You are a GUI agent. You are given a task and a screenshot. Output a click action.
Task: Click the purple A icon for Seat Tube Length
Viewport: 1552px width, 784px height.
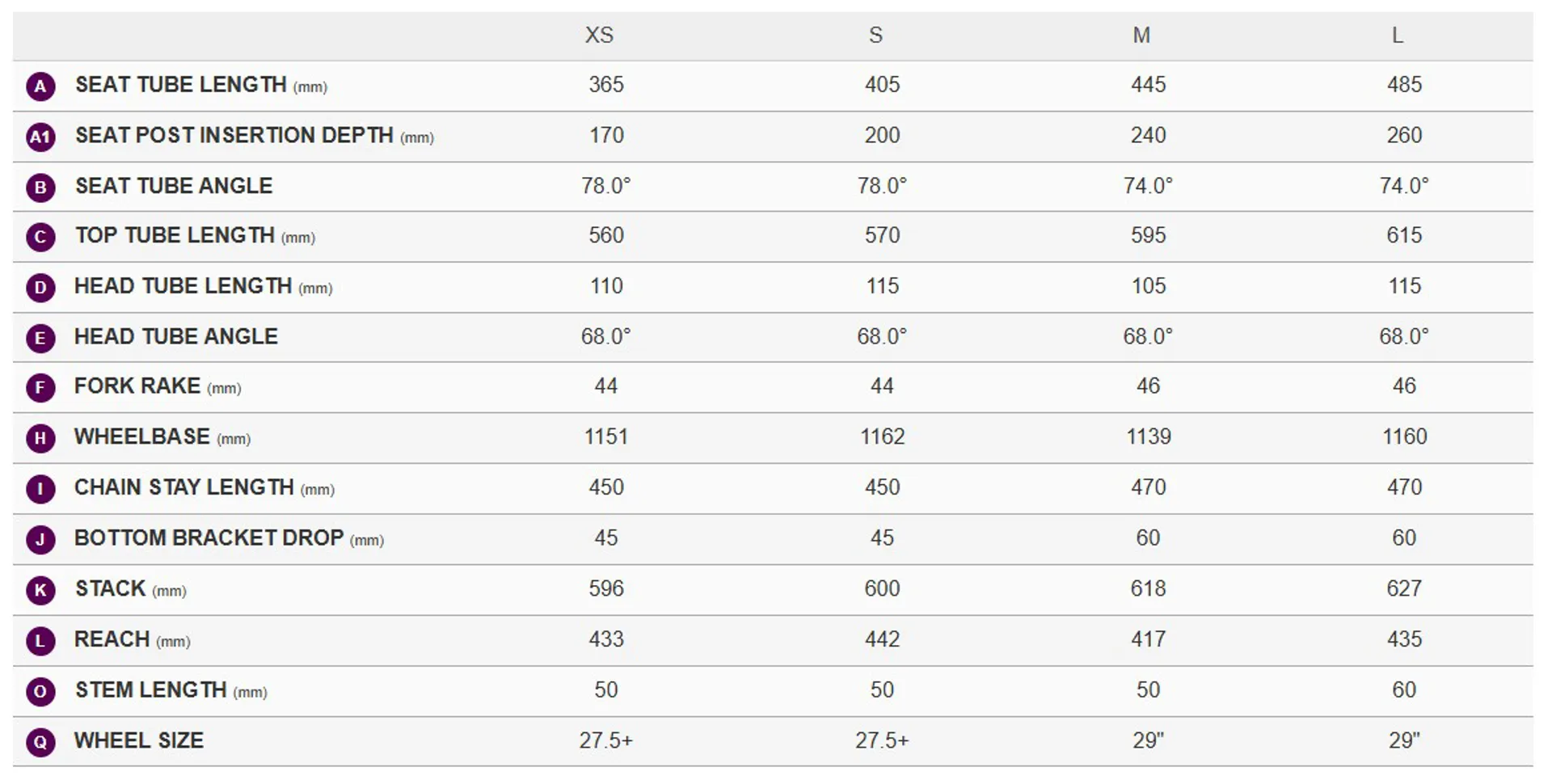(40, 86)
